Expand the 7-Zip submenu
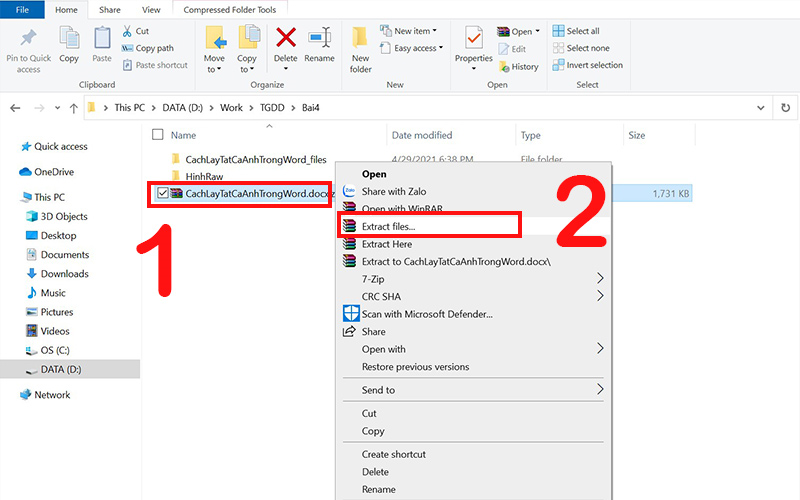The height and width of the screenshot is (500, 800). pos(600,278)
